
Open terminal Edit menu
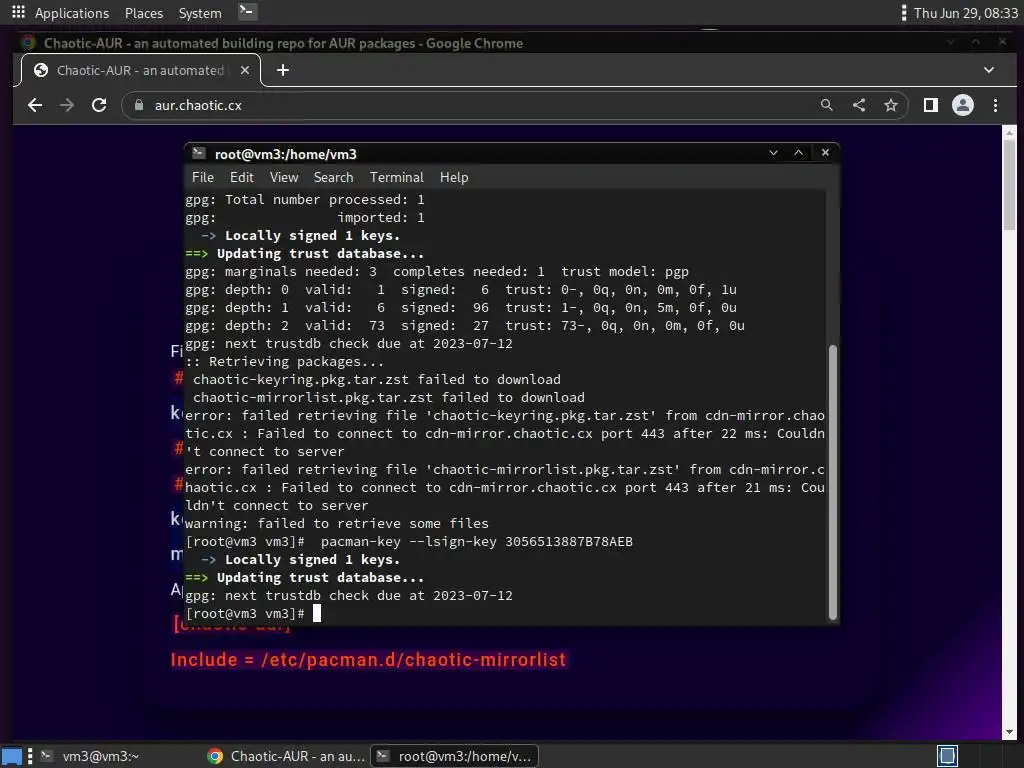tap(241, 178)
